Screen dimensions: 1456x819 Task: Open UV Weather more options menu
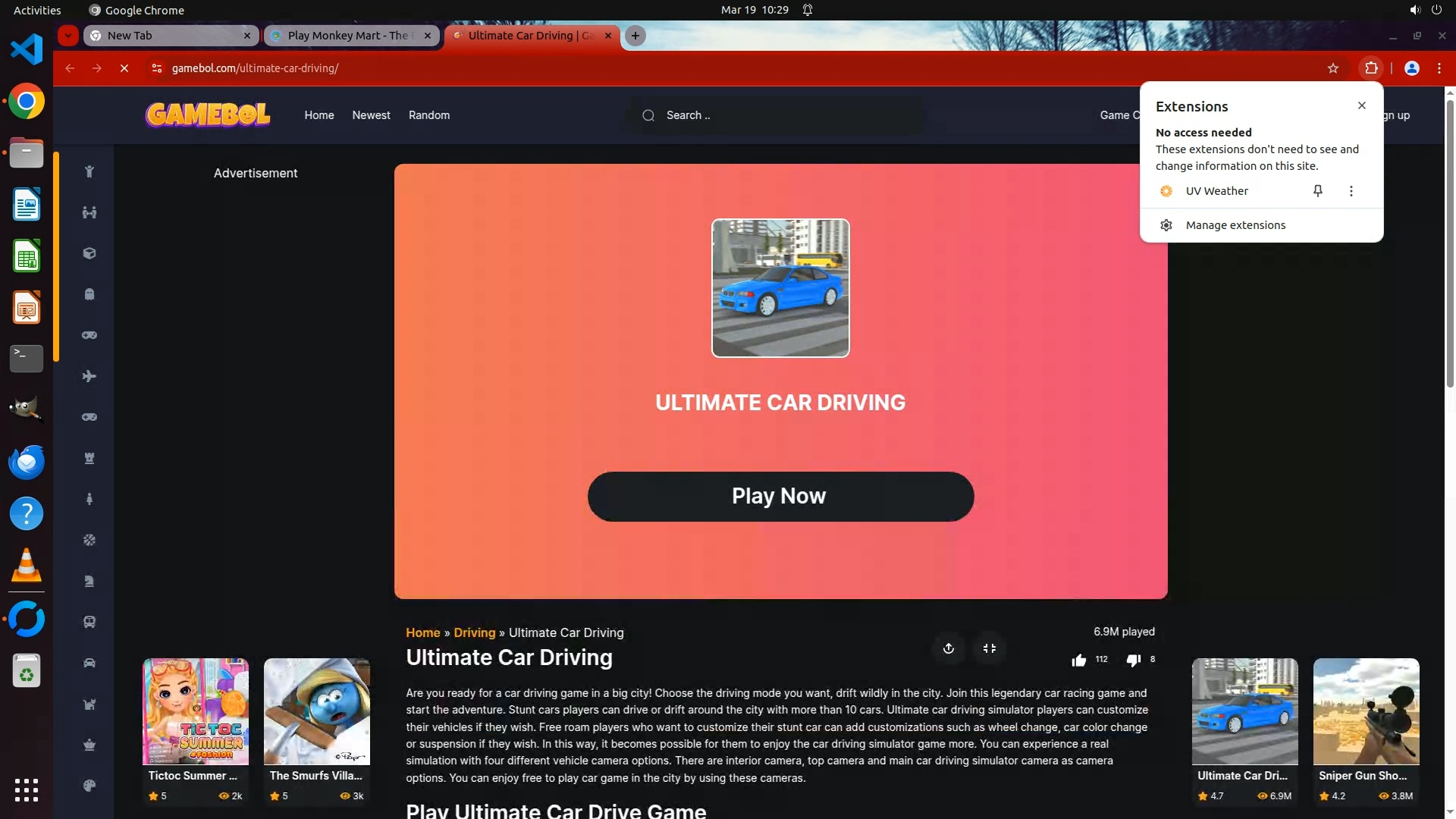[1351, 191]
